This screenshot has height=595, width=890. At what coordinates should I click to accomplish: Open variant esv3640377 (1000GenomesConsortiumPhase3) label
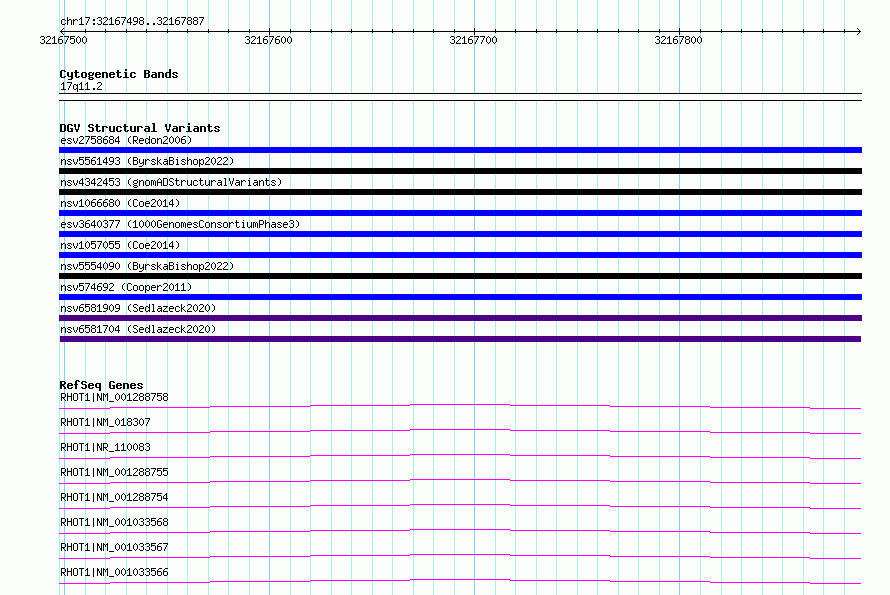(x=180, y=224)
